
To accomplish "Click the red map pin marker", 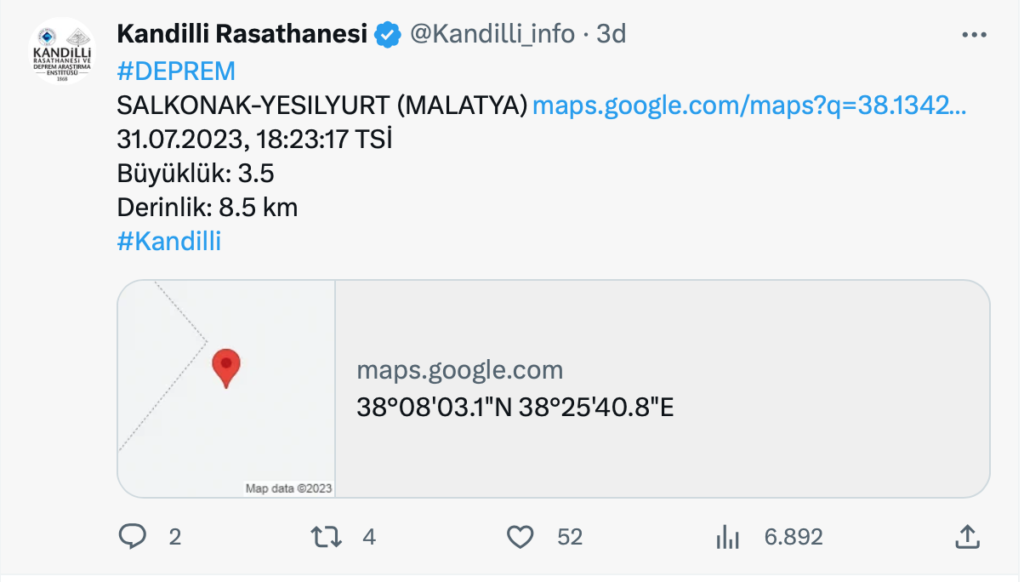I will click(x=226, y=367).
